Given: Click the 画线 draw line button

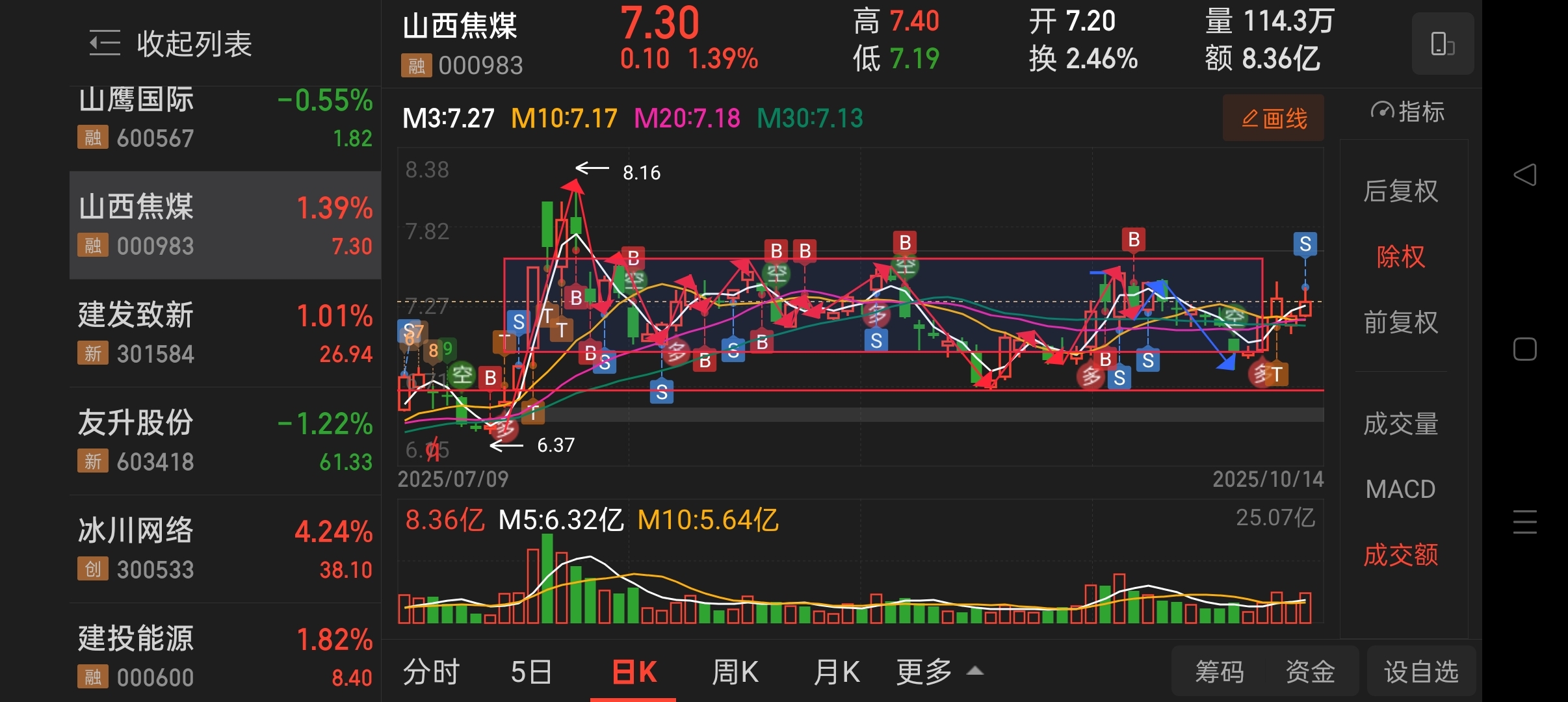Looking at the screenshot, I should [x=1273, y=118].
